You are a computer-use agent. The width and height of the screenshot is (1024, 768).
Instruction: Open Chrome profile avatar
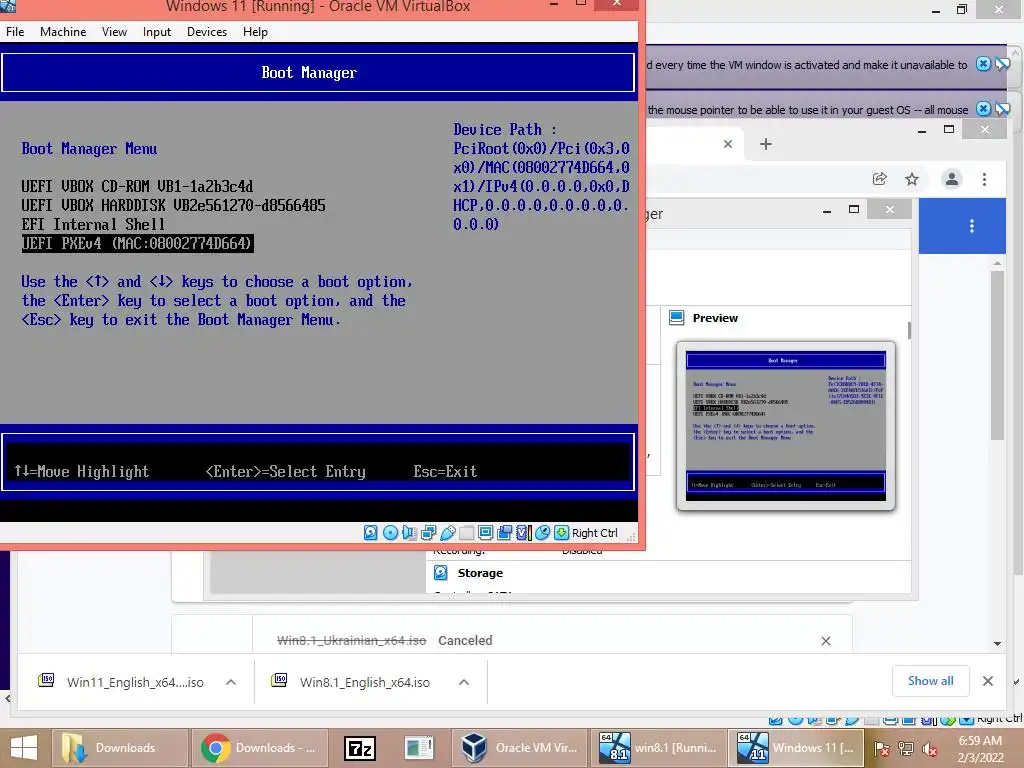click(952, 179)
